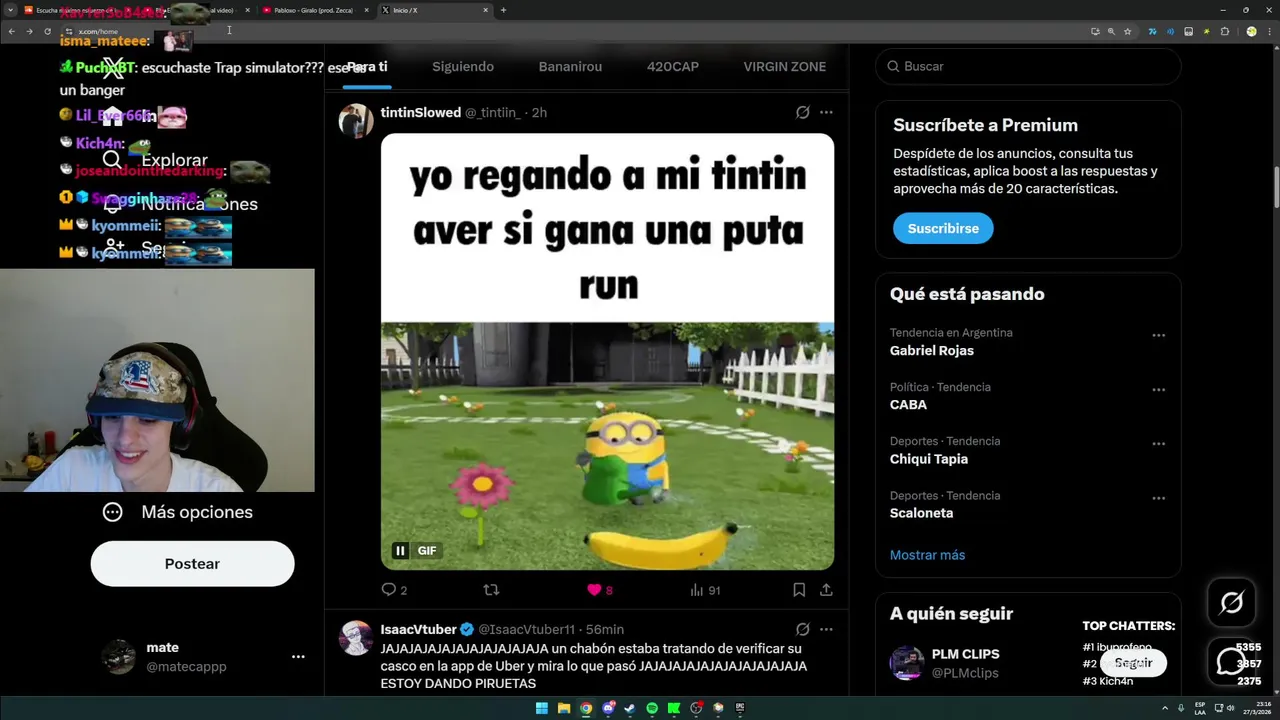Open the Explorar search icon in sidebar
This screenshot has height=720, width=1280.
[x=112, y=160]
